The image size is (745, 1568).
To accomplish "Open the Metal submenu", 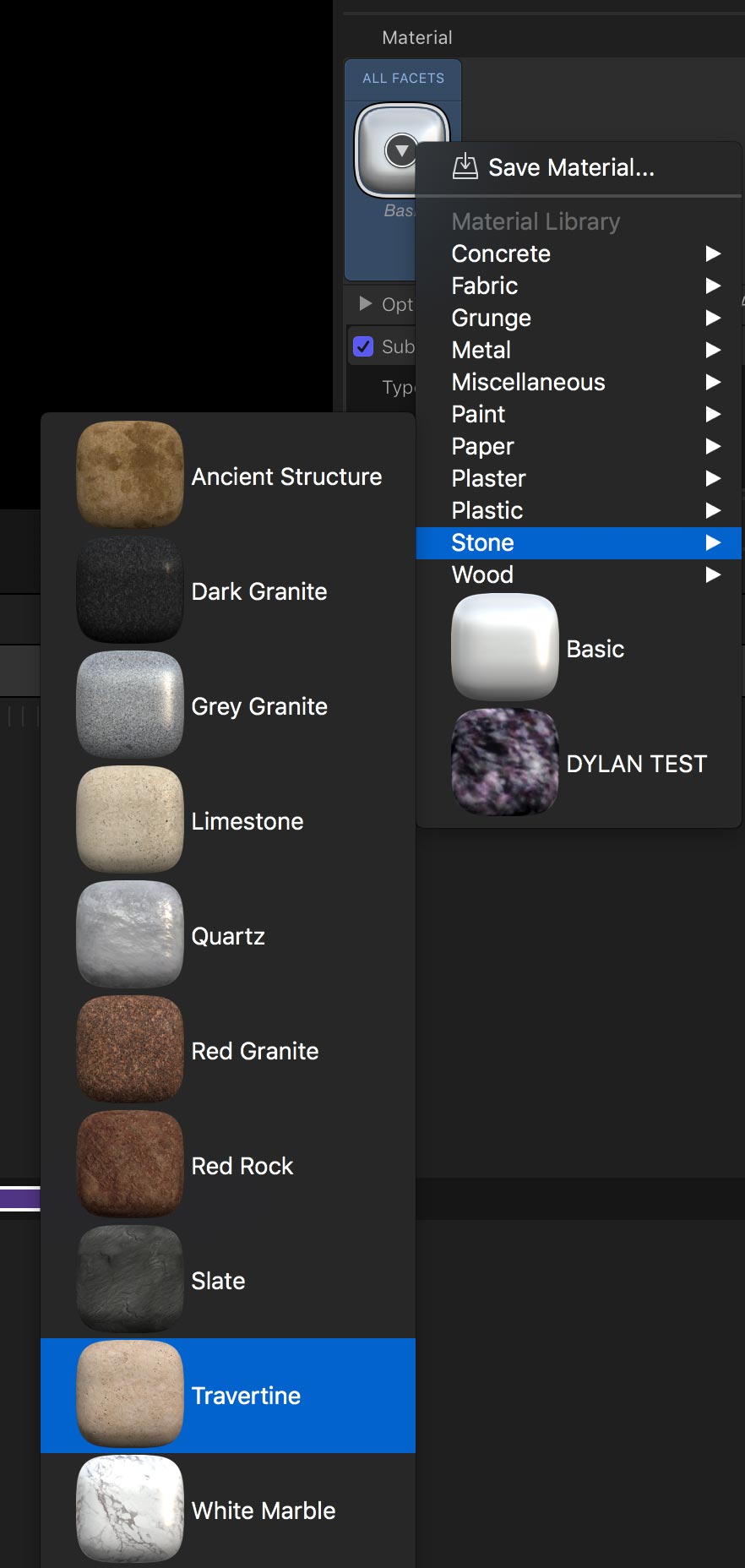I will click(579, 350).
